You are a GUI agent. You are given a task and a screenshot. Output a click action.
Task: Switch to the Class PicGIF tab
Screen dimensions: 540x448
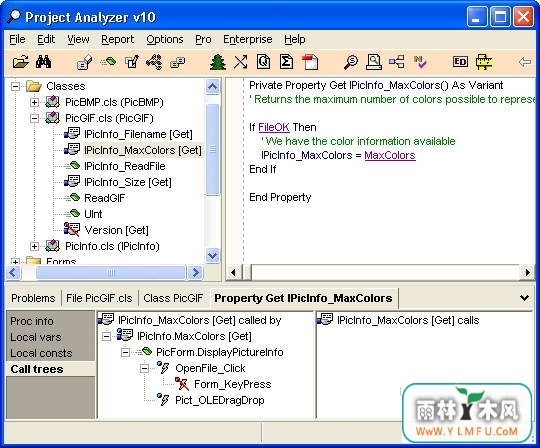click(x=173, y=298)
